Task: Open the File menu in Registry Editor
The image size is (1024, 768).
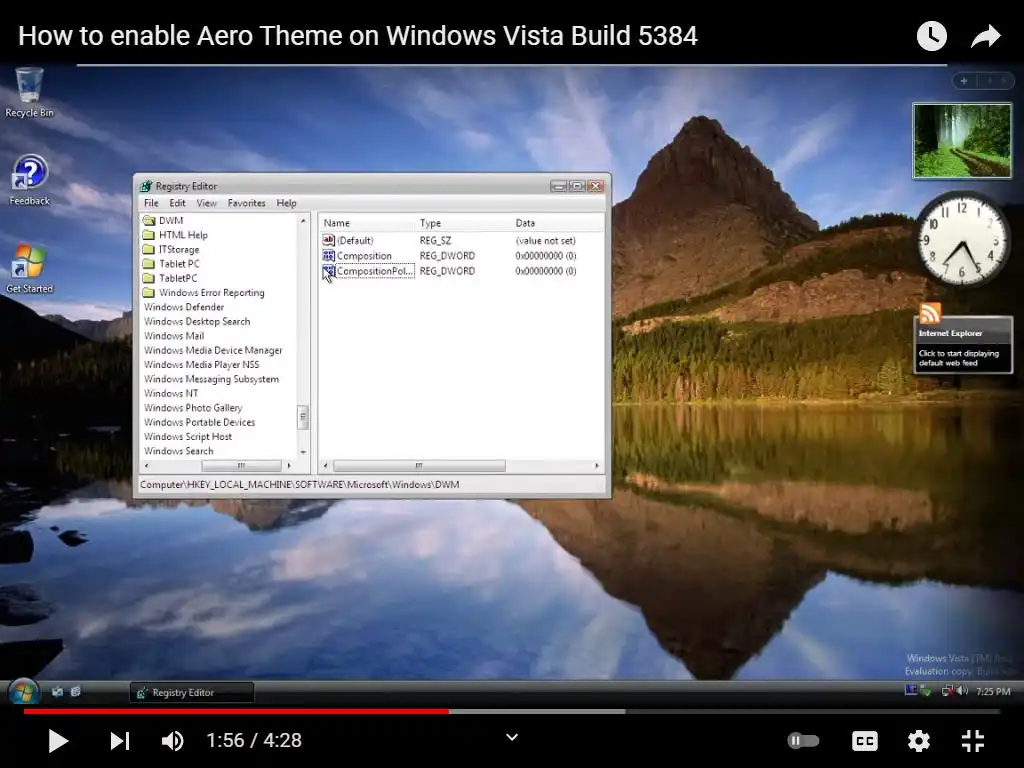Action: 151,203
